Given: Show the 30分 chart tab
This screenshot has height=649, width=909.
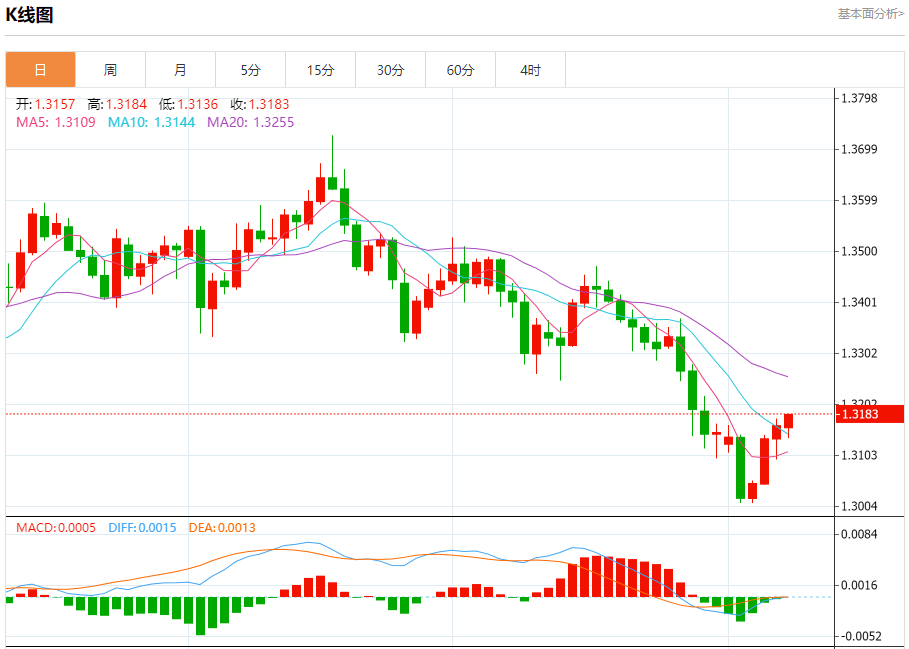Looking at the screenshot, I should point(390,70).
